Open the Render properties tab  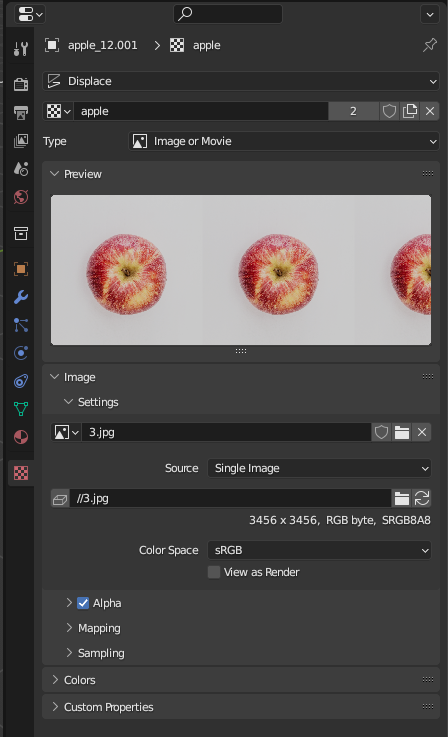point(21,84)
